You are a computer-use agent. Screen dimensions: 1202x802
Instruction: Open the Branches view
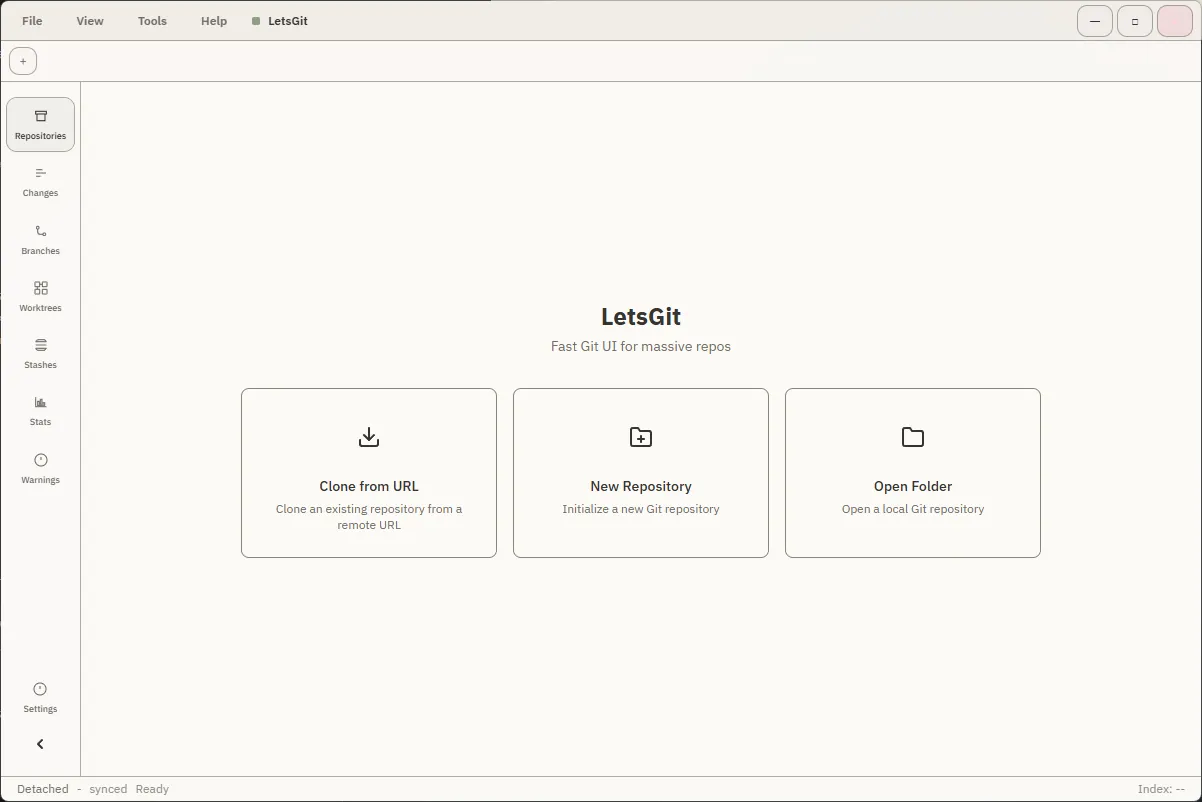(x=40, y=239)
